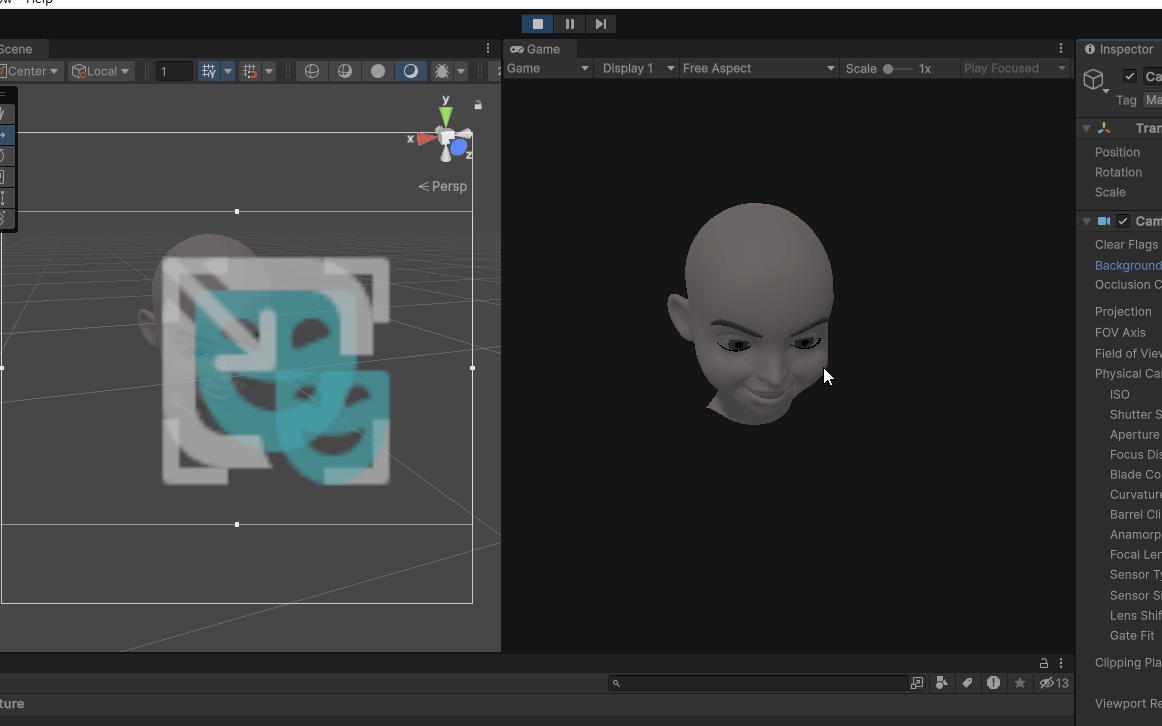Collapse the Camera component foldout

[x=1086, y=221]
